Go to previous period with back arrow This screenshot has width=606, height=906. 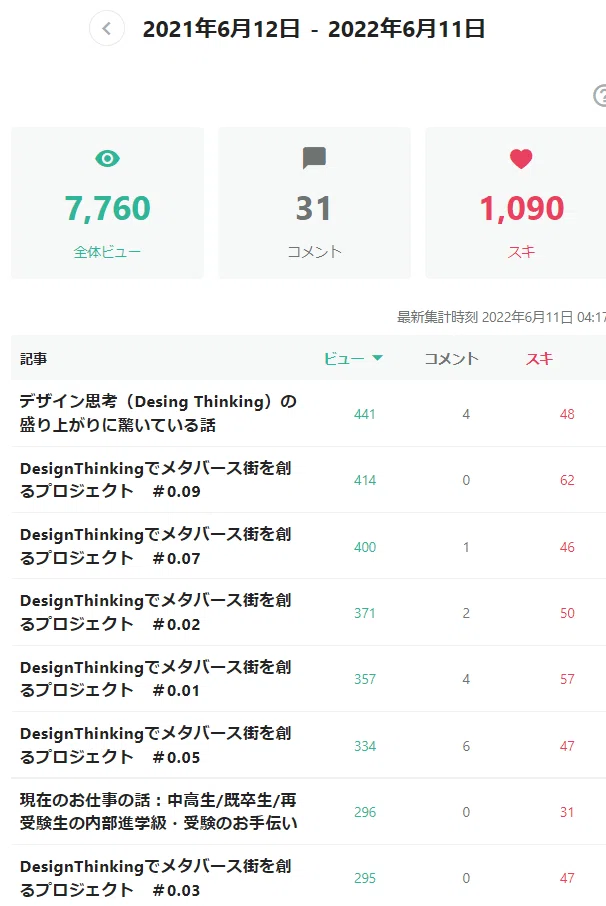point(107,28)
